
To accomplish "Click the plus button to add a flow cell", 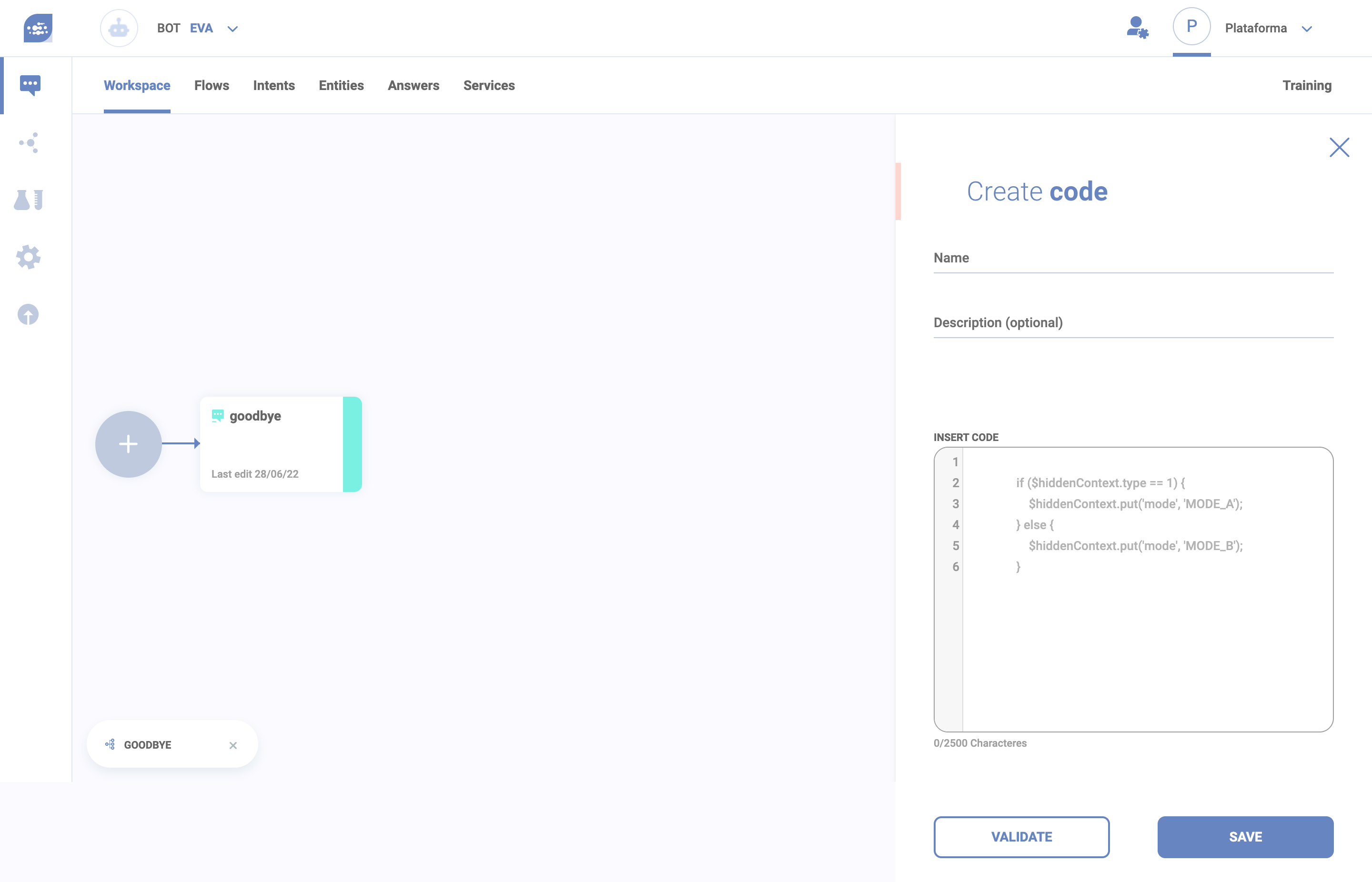I will click(x=128, y=444).
